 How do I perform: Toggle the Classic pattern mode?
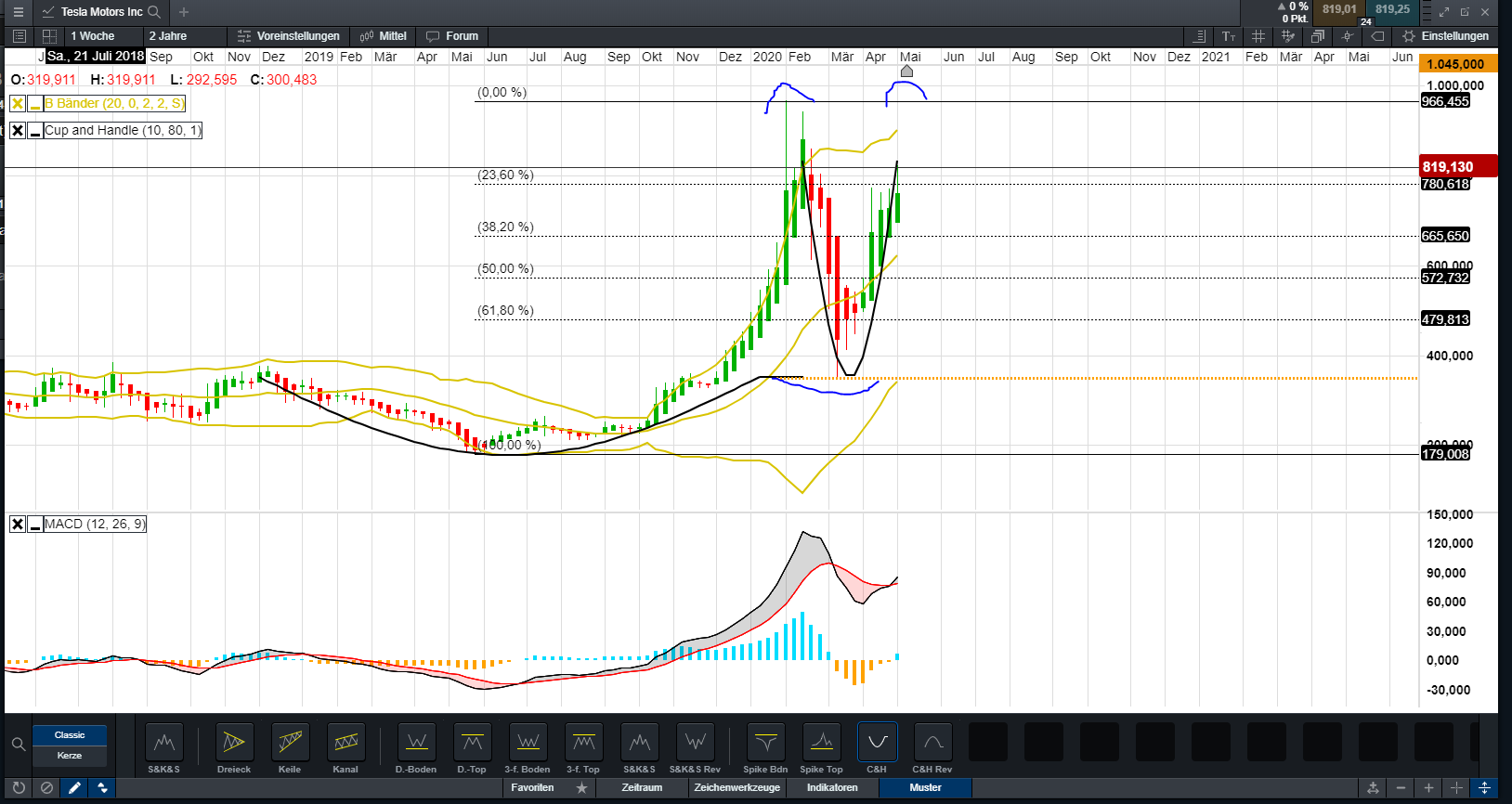pyautogui.click(x=70, y=735)
